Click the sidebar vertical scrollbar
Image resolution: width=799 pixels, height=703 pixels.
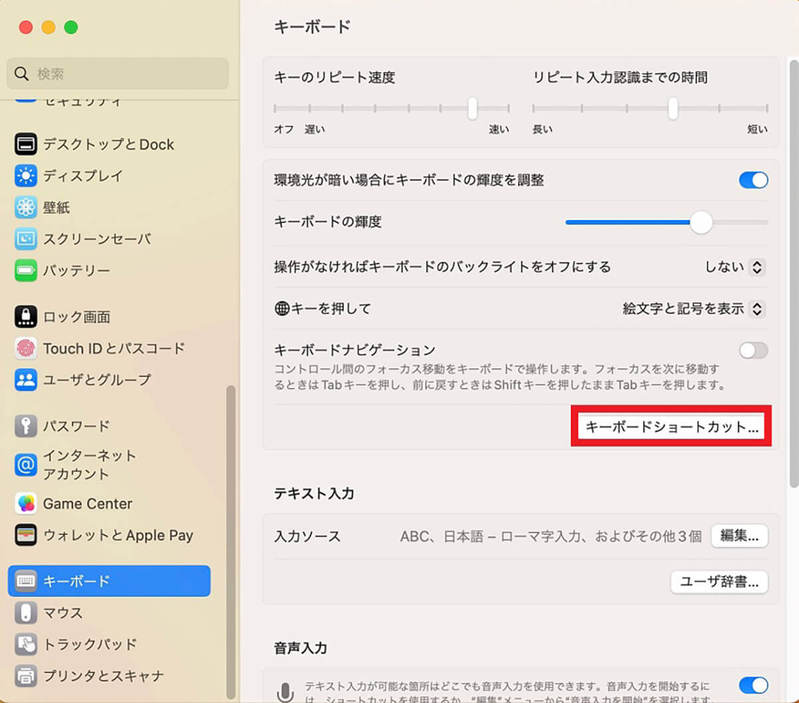coord(231,541)
